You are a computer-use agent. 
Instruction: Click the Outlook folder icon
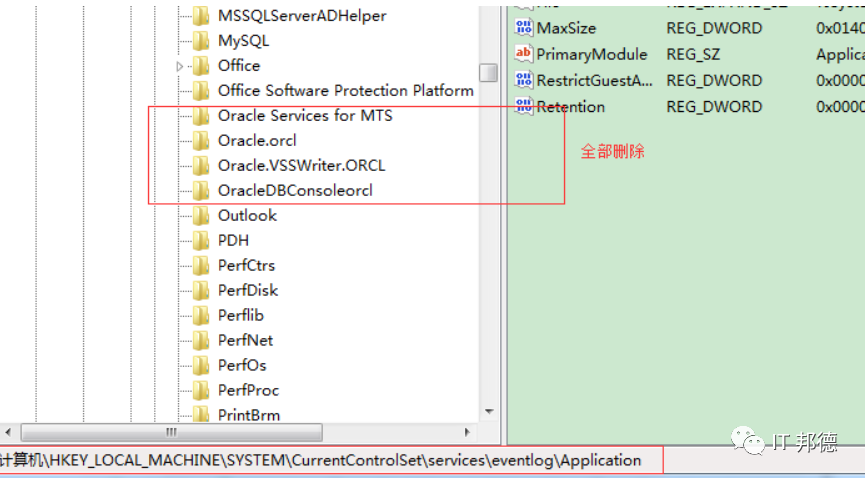[x=201, y=216]
